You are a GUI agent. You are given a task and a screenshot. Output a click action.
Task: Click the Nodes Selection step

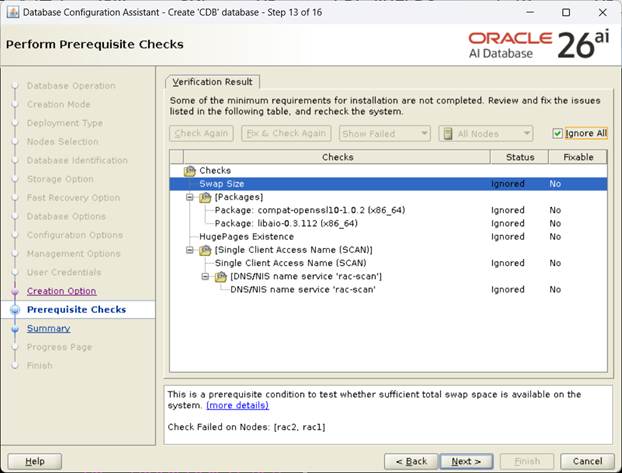point(62,142)
